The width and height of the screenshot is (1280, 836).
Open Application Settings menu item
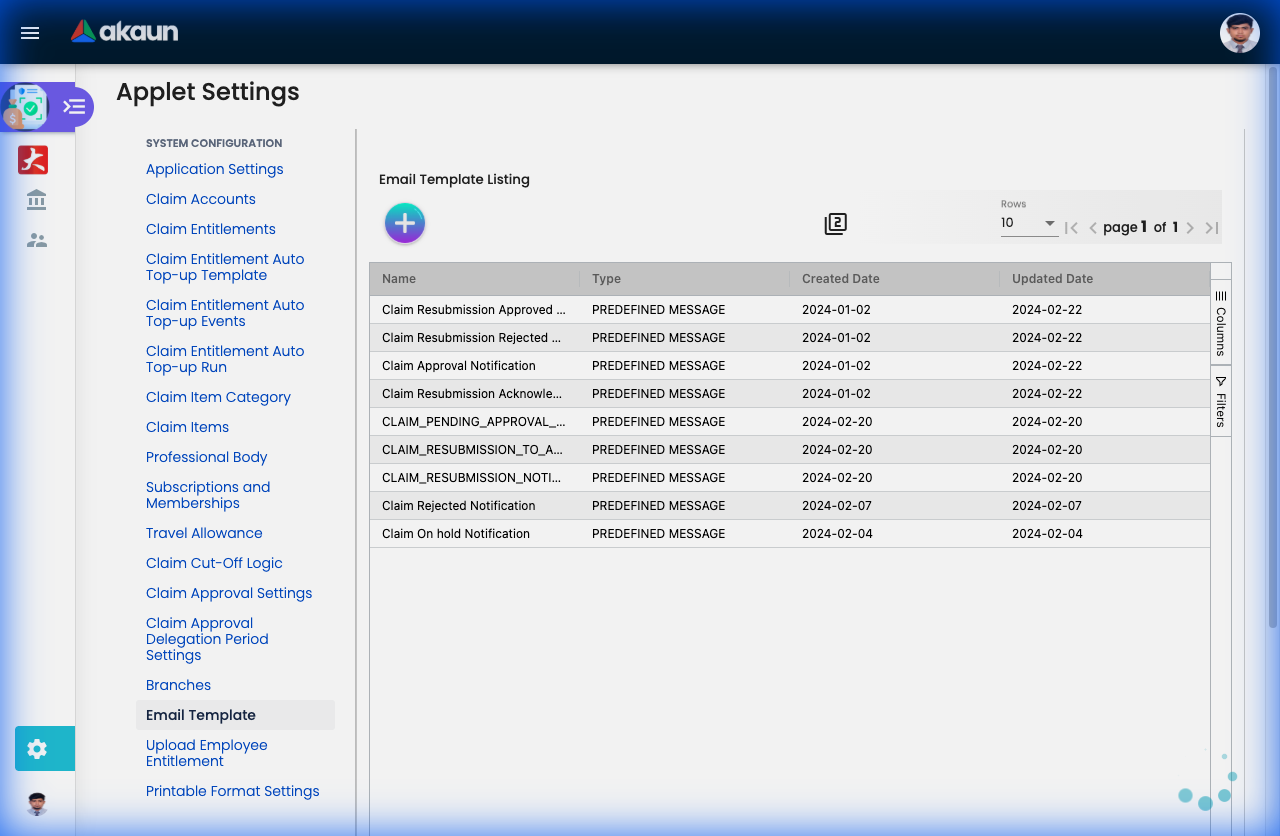click(214, 169)
